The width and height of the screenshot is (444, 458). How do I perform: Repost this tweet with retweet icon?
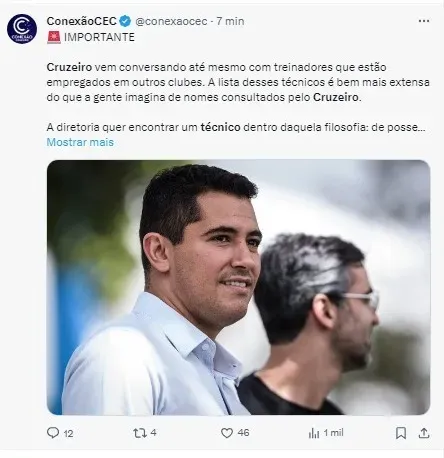click(x=140, y=433)
